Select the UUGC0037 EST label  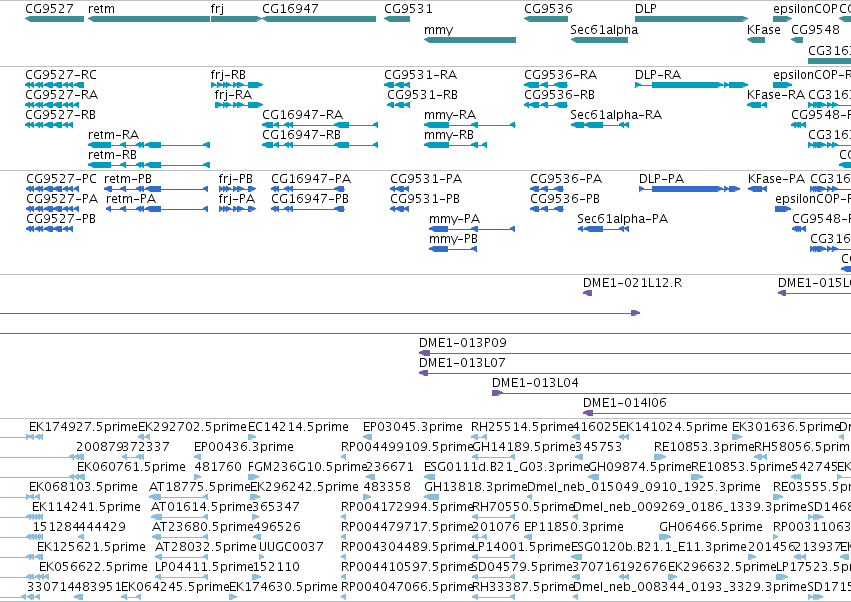coord(291,547)
